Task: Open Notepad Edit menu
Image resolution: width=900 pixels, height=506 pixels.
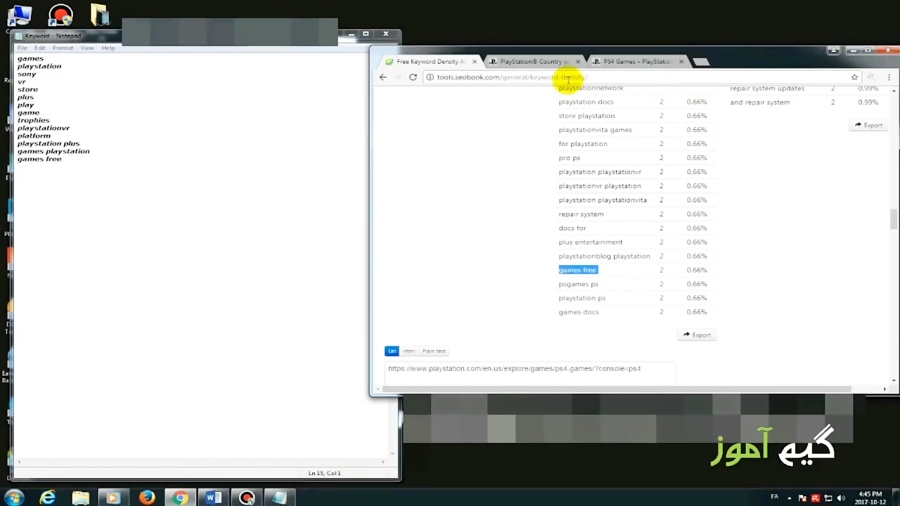Action: [40, 48]
